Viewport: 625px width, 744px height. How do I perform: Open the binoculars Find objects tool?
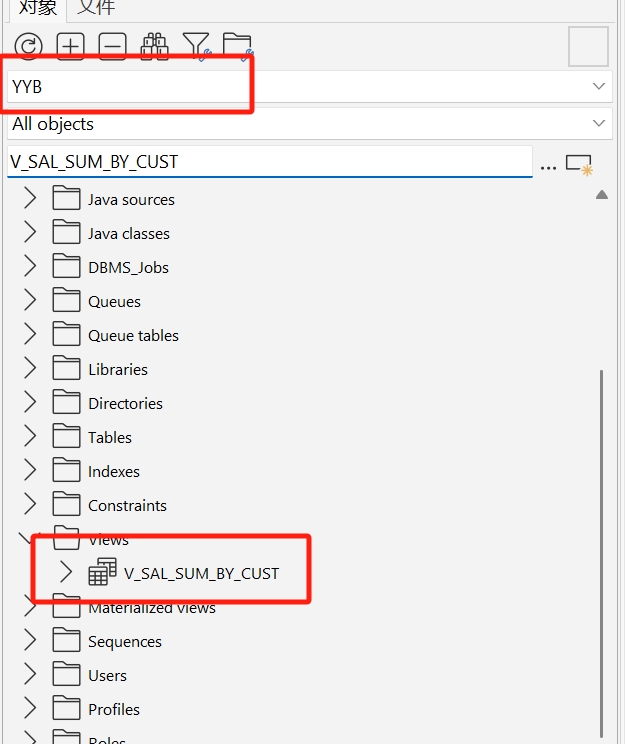[154, 46]
